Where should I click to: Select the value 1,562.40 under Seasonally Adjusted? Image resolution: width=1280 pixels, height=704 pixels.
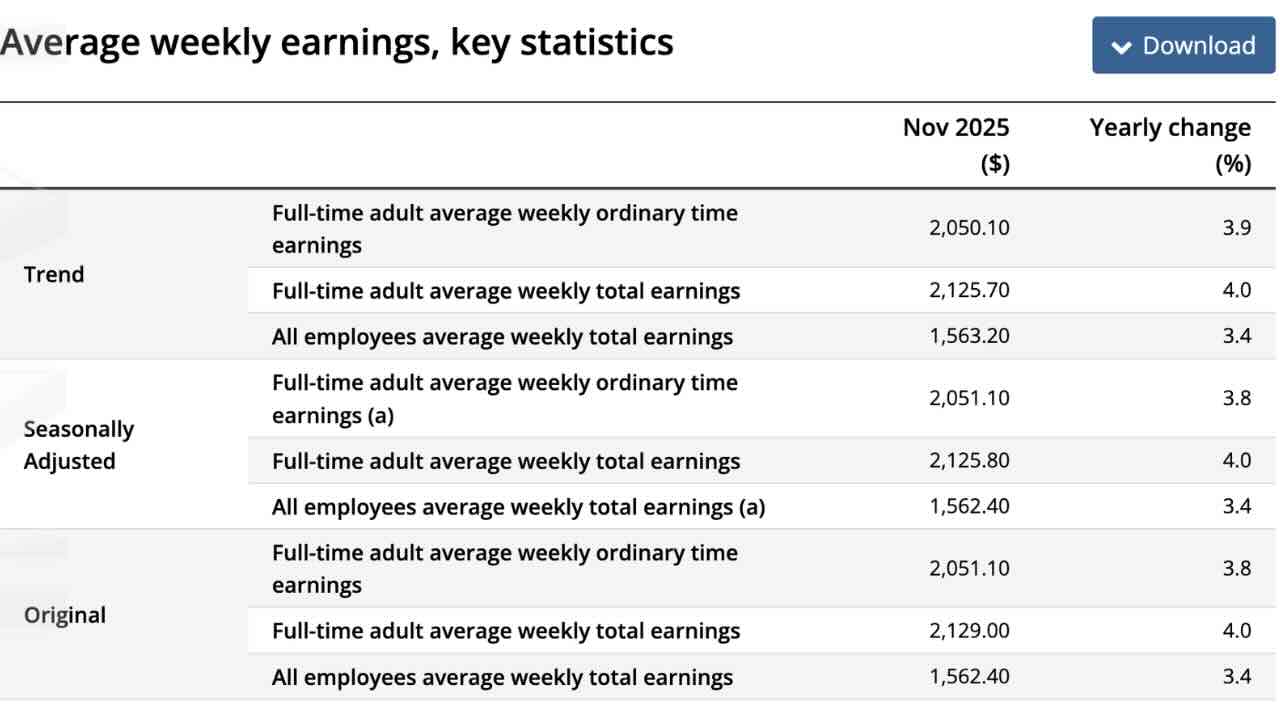pyautogui.click(x=968, y=507)
